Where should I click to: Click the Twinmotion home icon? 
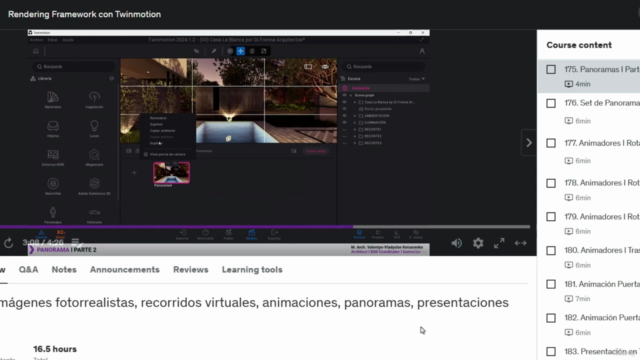[x=36, y=51]
